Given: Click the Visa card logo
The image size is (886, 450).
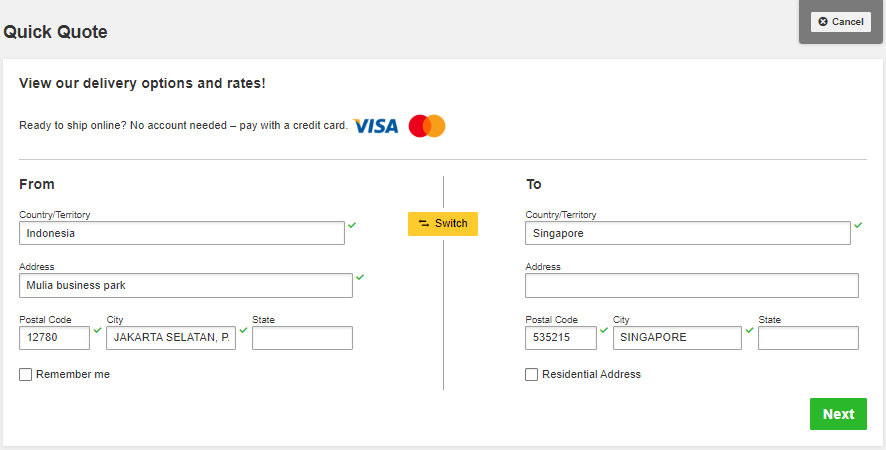Looking at the screenshot, I should (376, 126).
